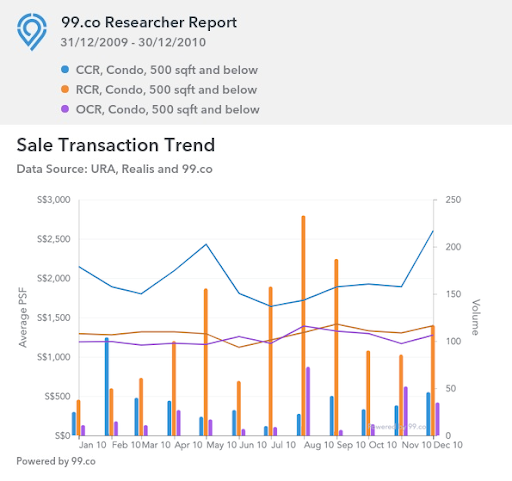This screenshot has height=481, width=512.
Task: Select 'RCR, Condo, 500 sqft and below' legend label
Action: coord(166,90)
